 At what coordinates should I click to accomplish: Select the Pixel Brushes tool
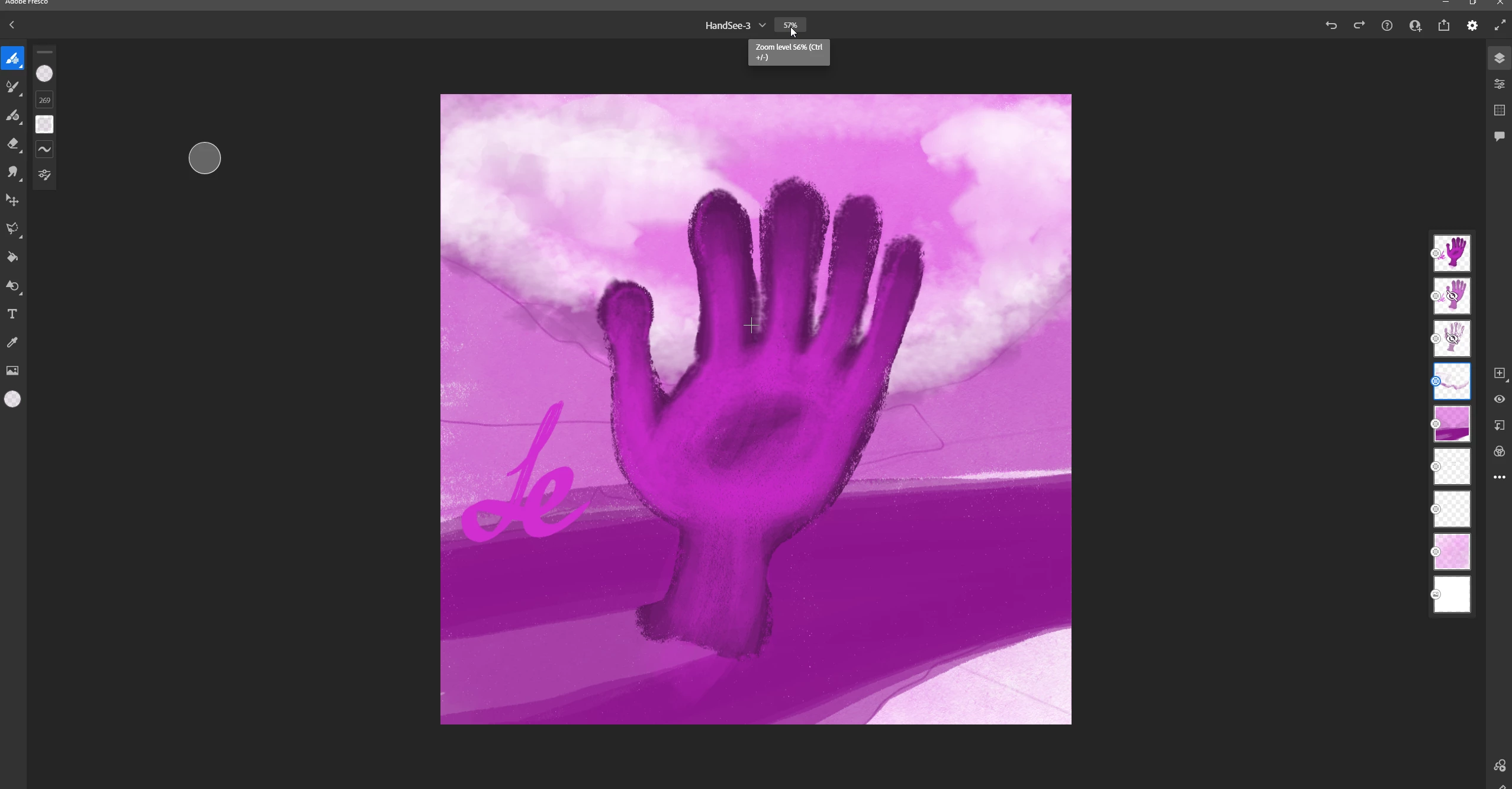click(x=12, y=58)
